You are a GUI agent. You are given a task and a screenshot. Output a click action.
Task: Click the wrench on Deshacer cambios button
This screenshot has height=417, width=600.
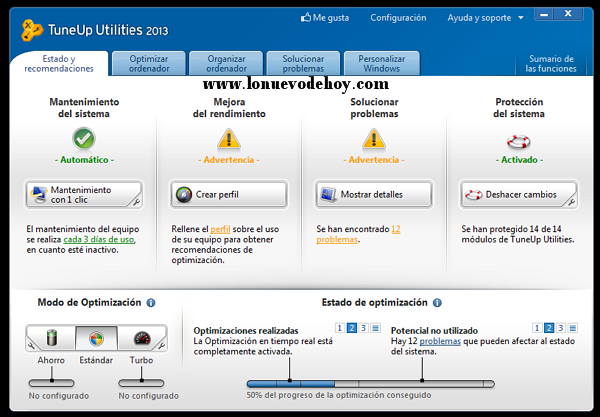571,202
